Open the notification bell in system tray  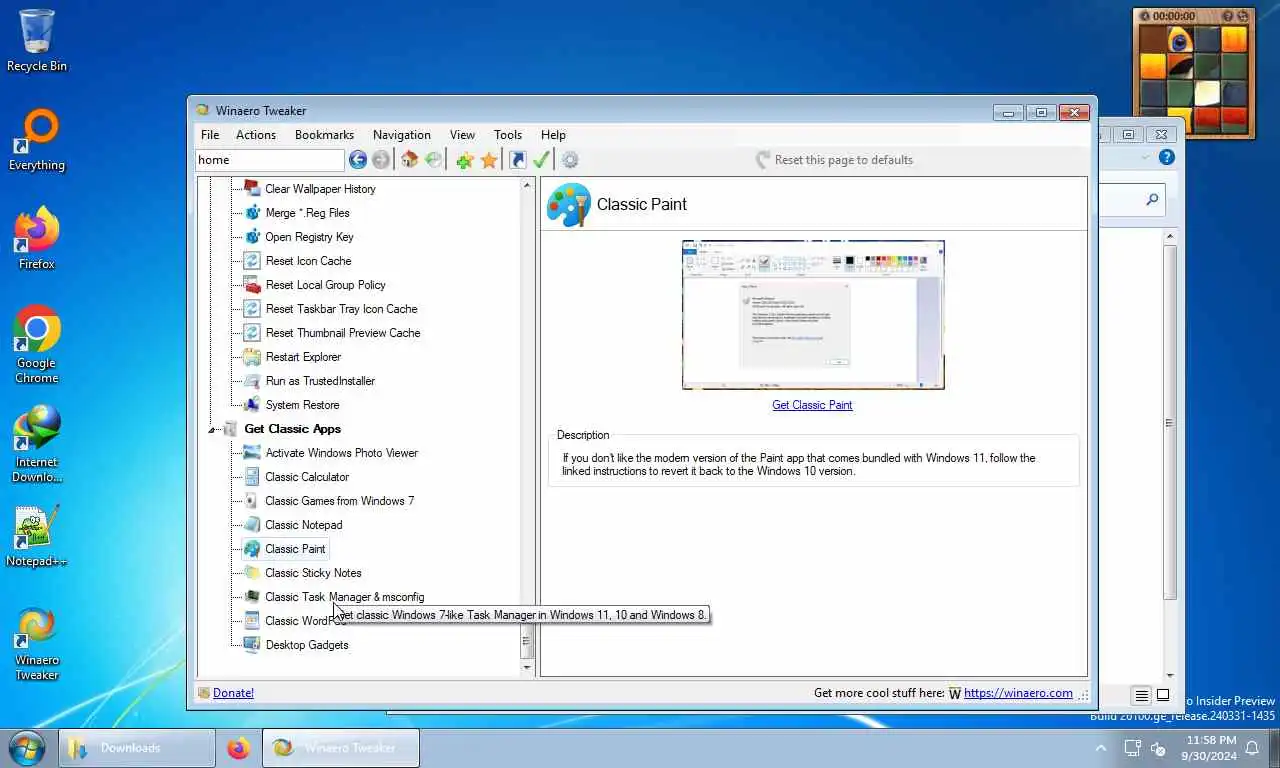(1251, 748)
